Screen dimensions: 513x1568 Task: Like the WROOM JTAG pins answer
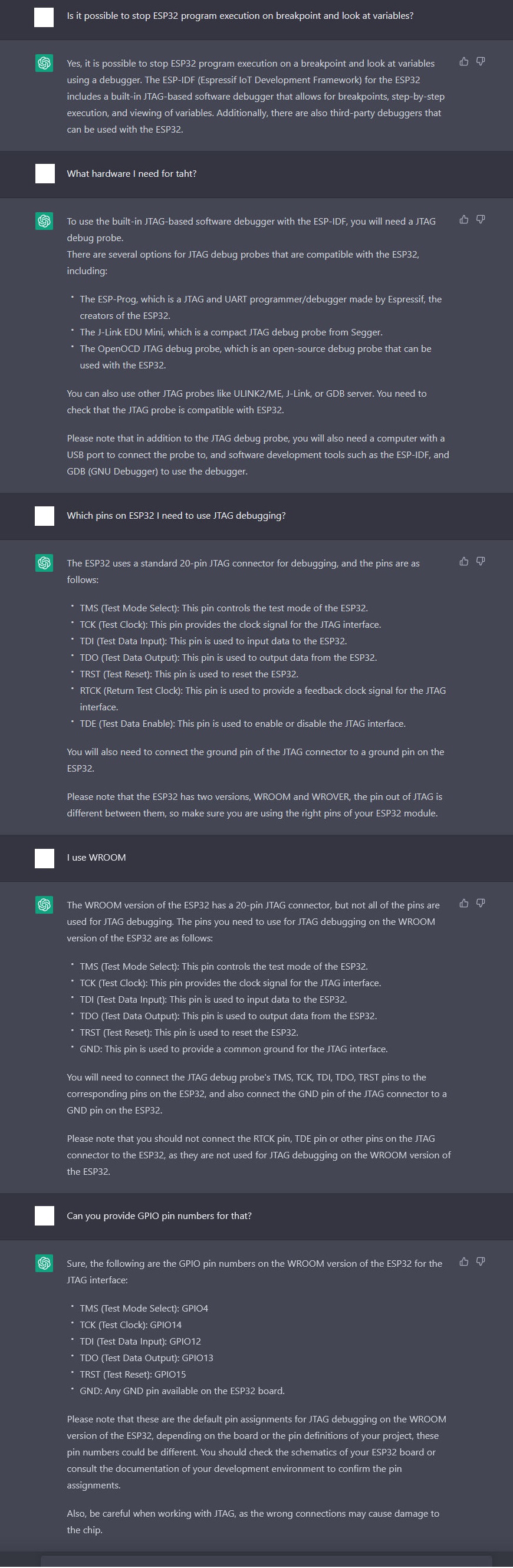pos(463,903)
